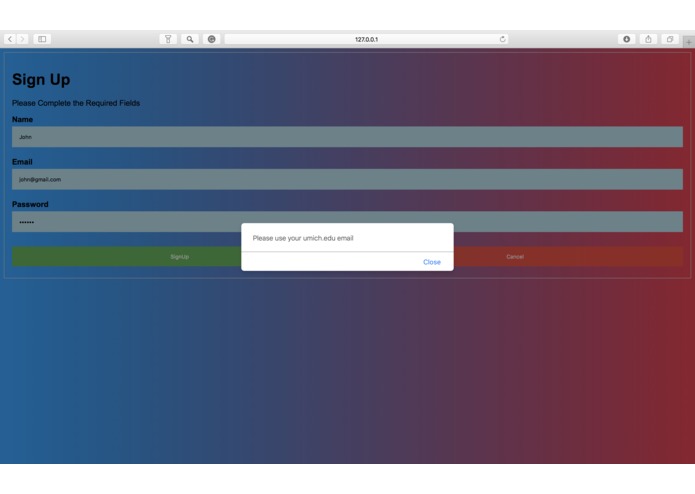Open the downloads icon in toolbar
695x494 pixels.
(x=627, y=39)
